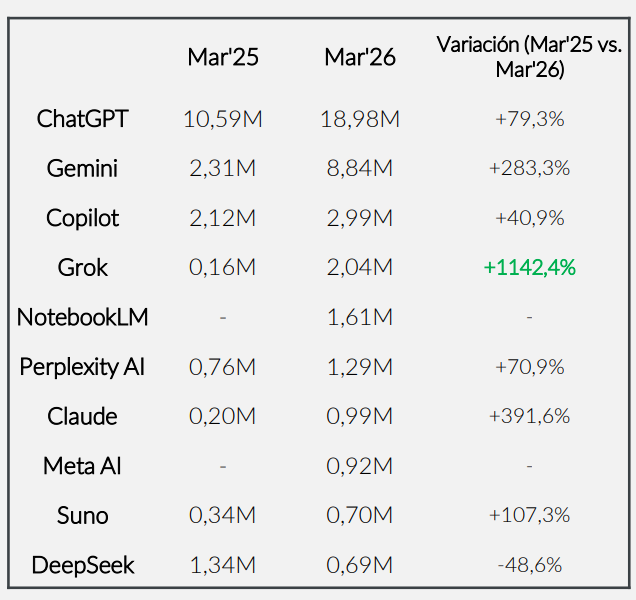
Task: Click the green +1142,4% value
Action: 529,268
